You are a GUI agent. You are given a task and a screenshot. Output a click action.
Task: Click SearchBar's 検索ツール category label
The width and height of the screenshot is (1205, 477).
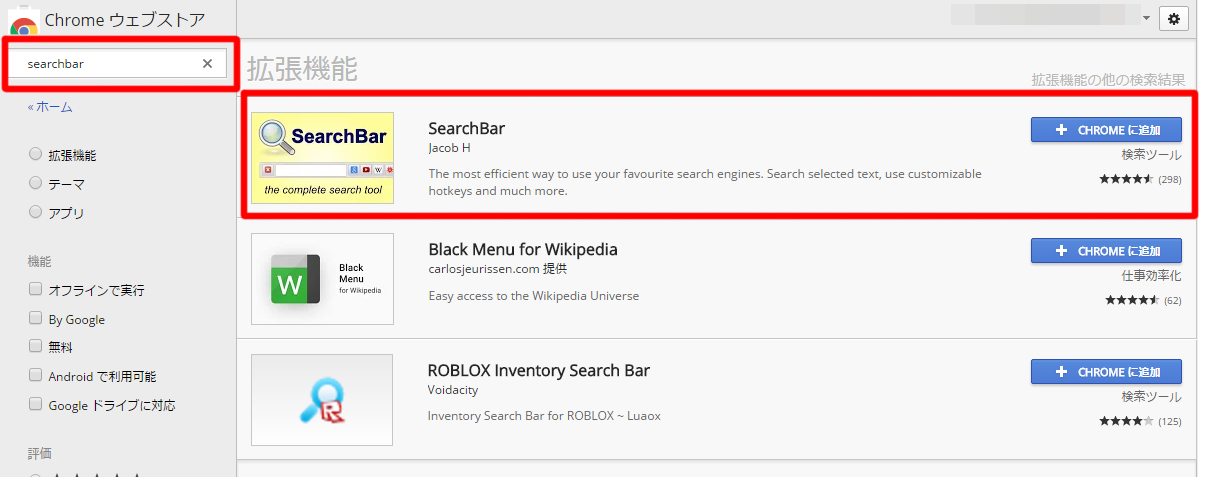point(1151,155)
